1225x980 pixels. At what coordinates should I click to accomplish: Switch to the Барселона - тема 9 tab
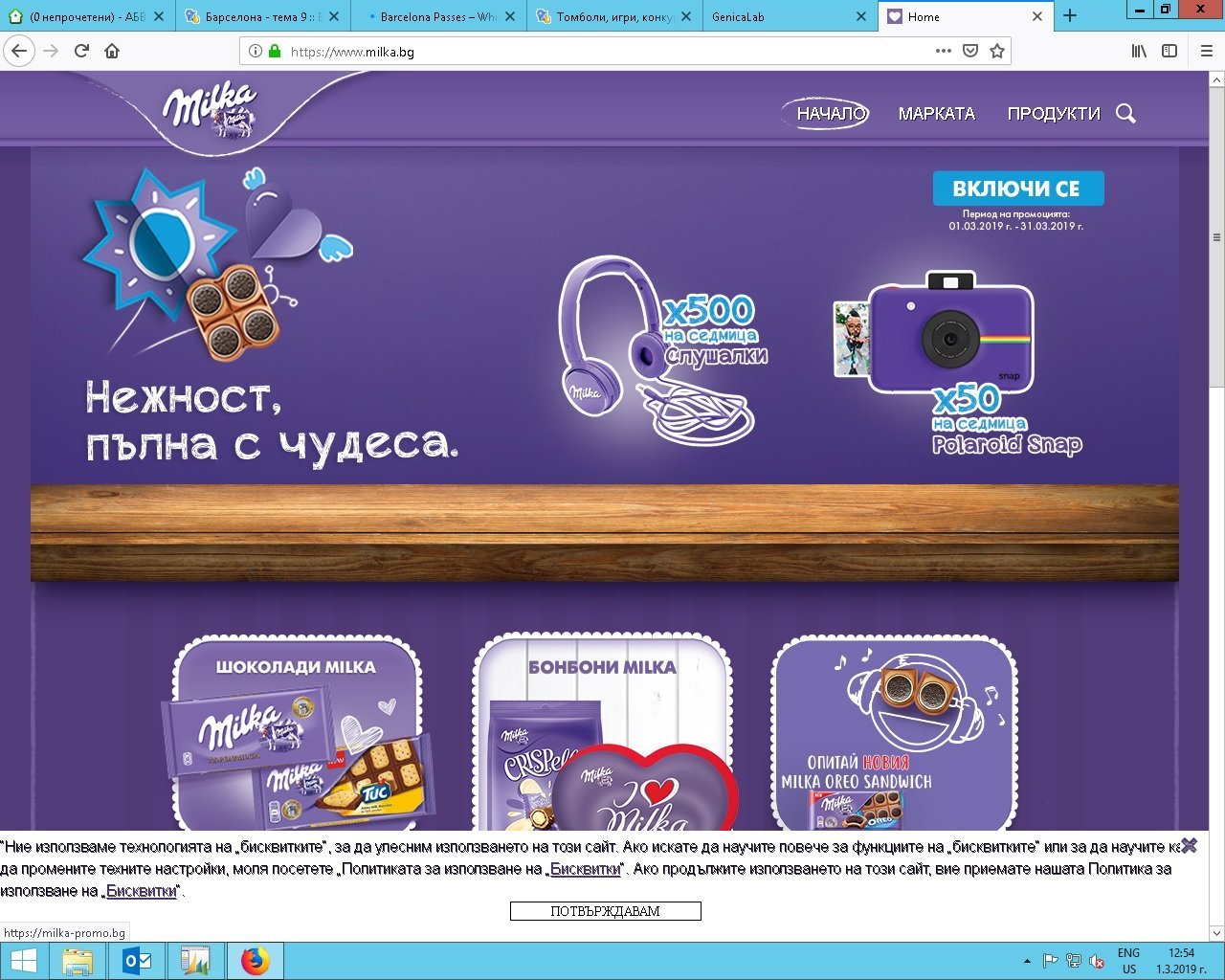262,16
